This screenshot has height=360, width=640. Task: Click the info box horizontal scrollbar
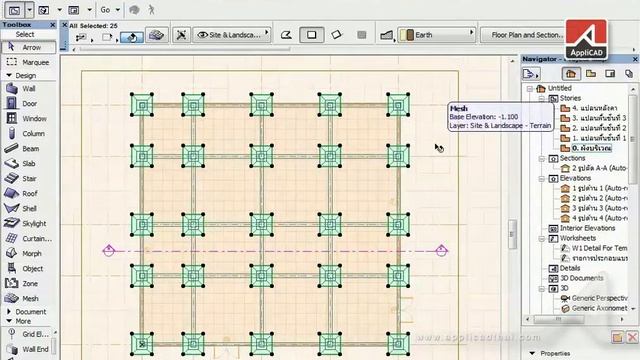(186, 49)
